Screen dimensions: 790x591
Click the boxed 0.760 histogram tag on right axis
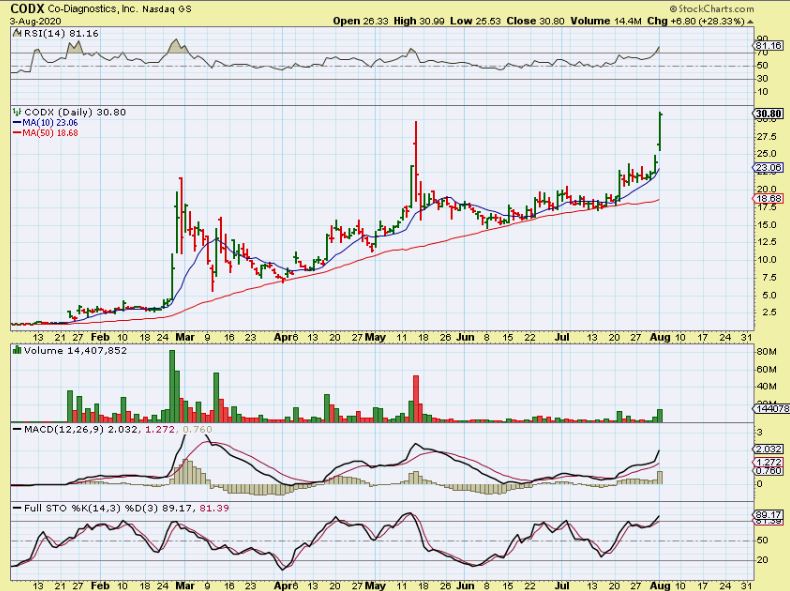(x=768, y=471)
